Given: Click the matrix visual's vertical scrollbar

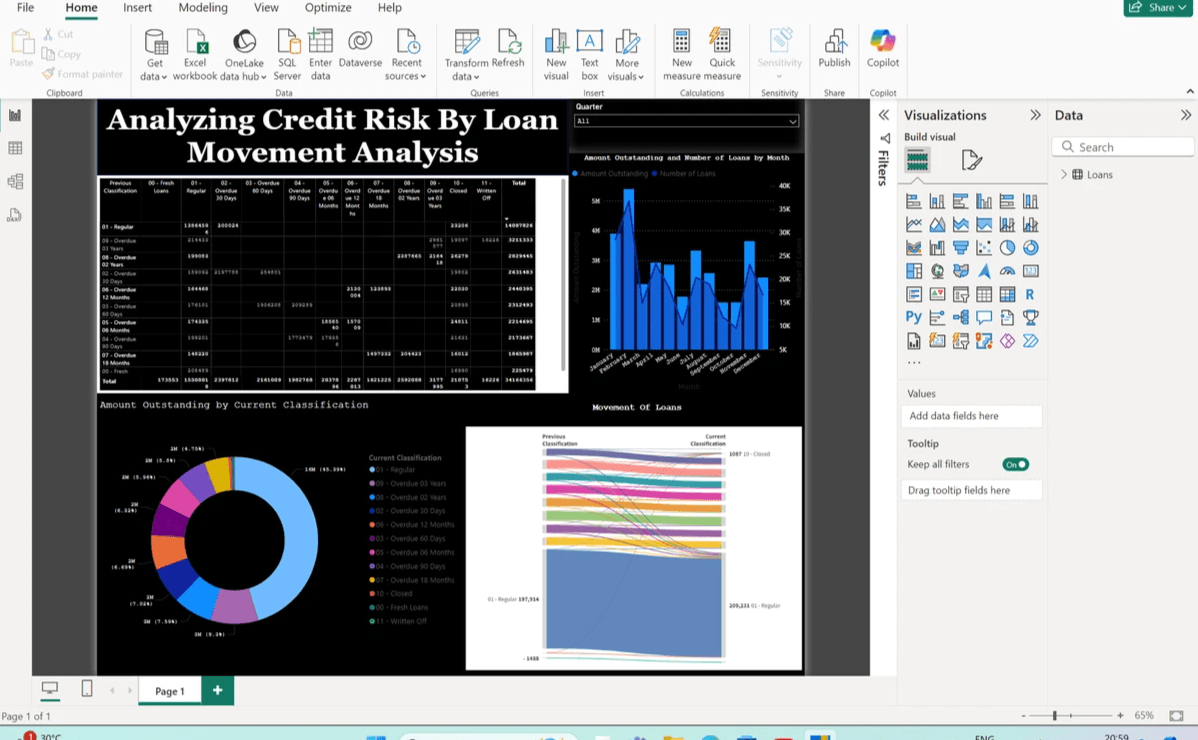Looking at the screenshot, I should point(564,275).
